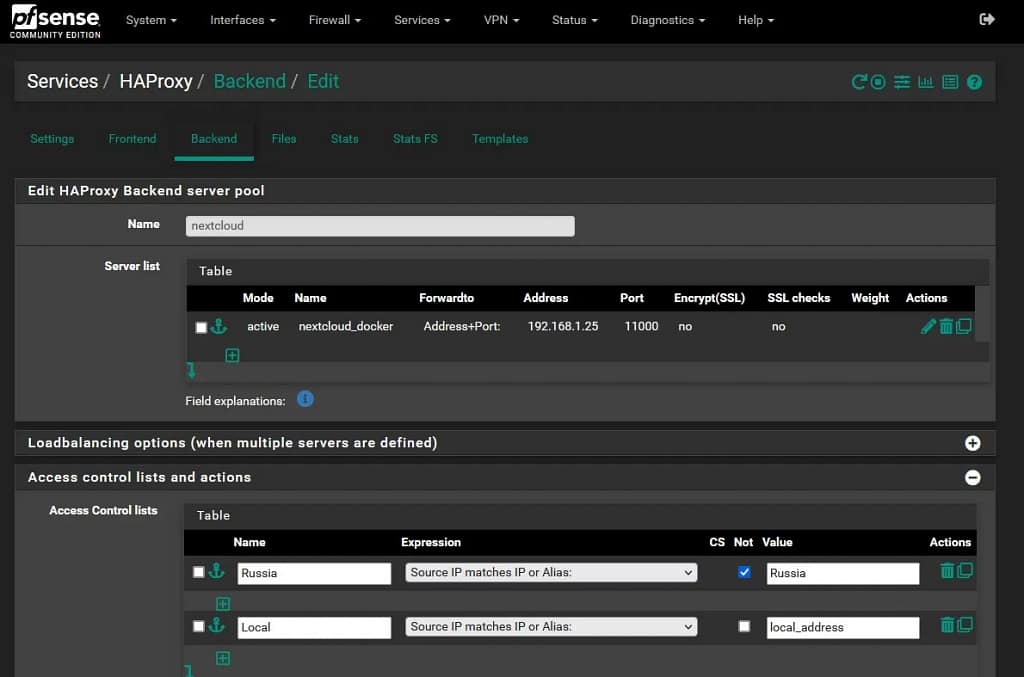Toggle the Not checkbox for Russia ACL

pyautogui.click(x=743, y=572)
